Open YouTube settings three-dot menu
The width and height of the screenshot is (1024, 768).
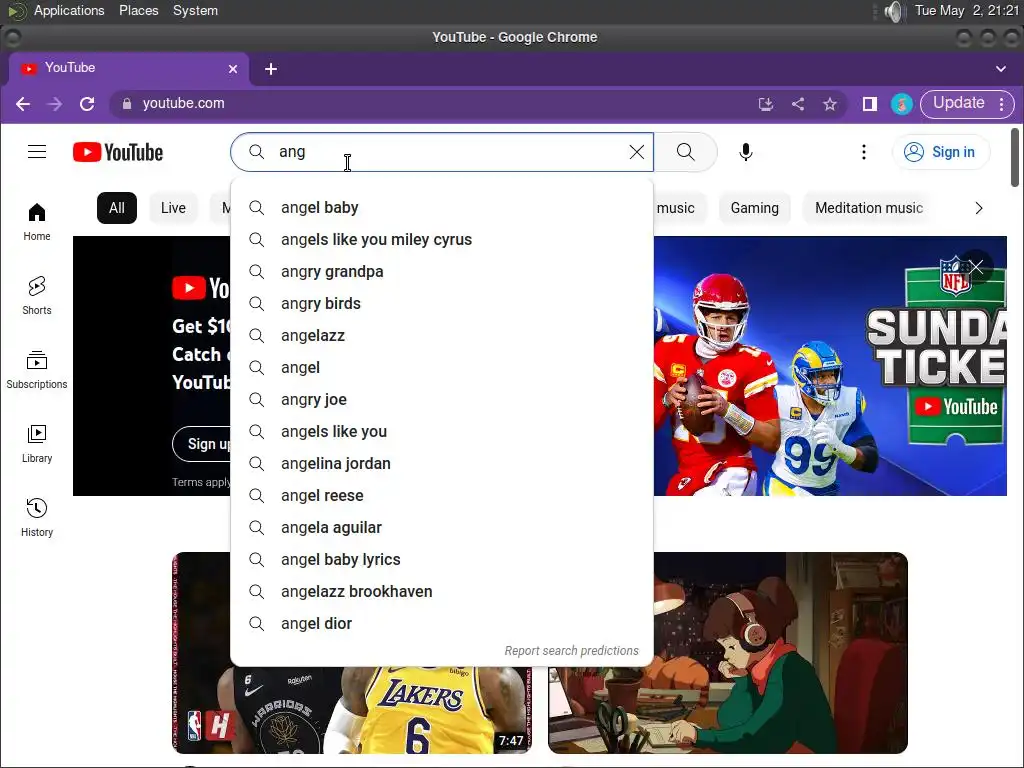[x=863, y=152]
